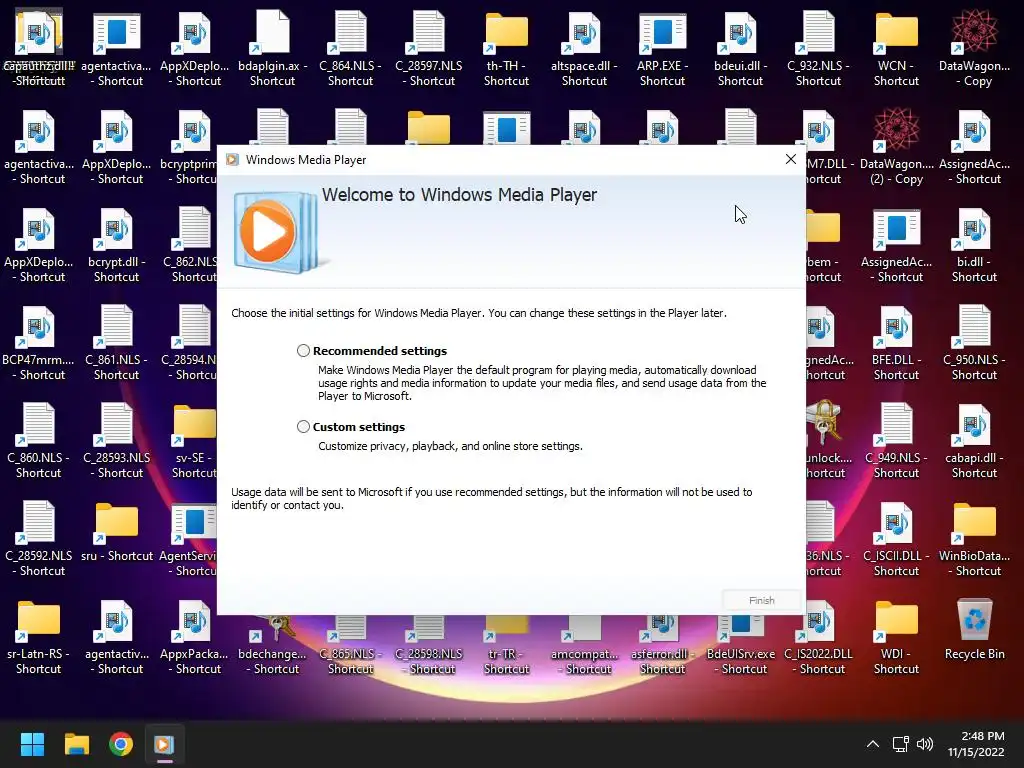Select the th-TH - Shortcut folder
This screenshot has height=768, width=1024.
(x=506, y=50)
